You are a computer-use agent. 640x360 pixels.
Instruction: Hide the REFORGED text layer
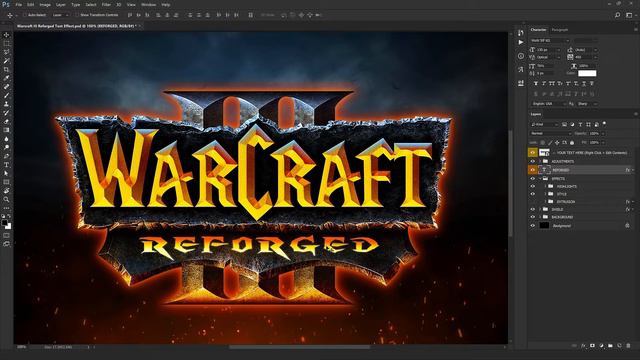tap(533, 170)
